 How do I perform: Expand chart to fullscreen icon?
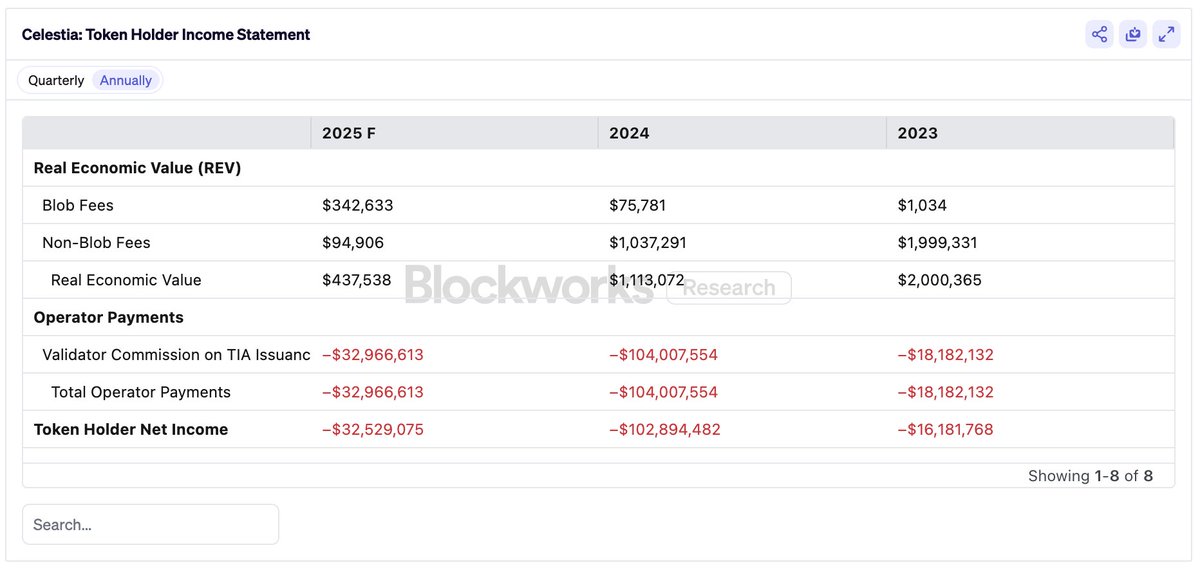(x=1166, y=34)
